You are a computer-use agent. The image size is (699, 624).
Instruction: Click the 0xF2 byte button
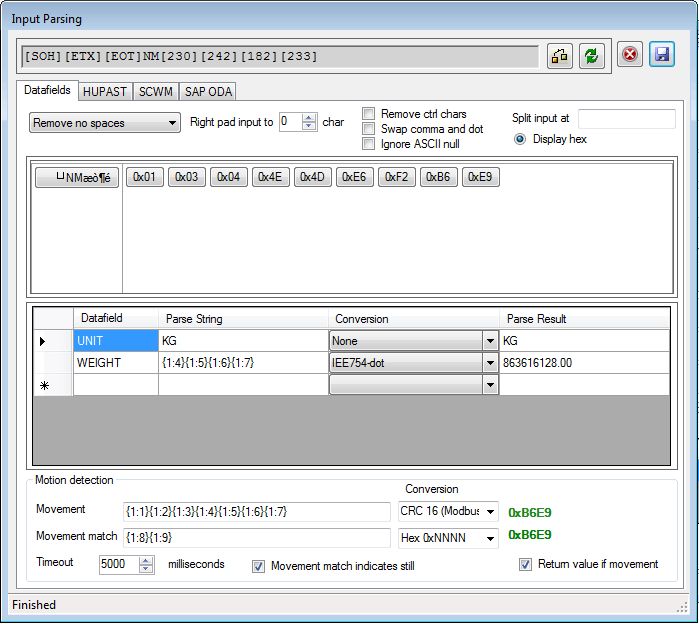[396, 177]
